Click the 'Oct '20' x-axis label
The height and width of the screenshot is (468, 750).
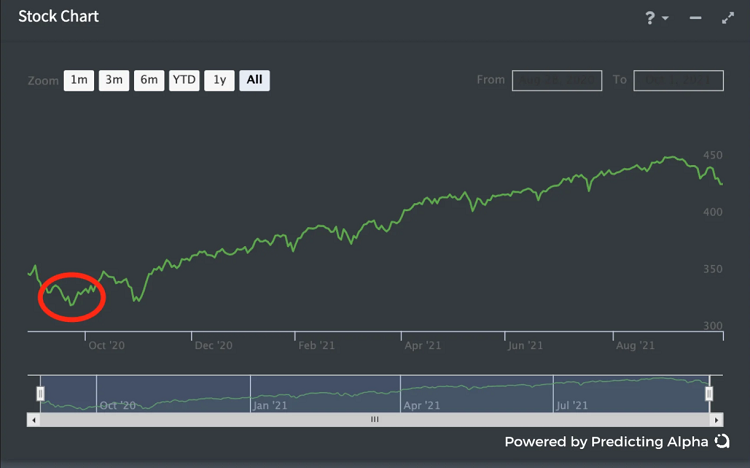pyautogui.click(x=106, y=345)
